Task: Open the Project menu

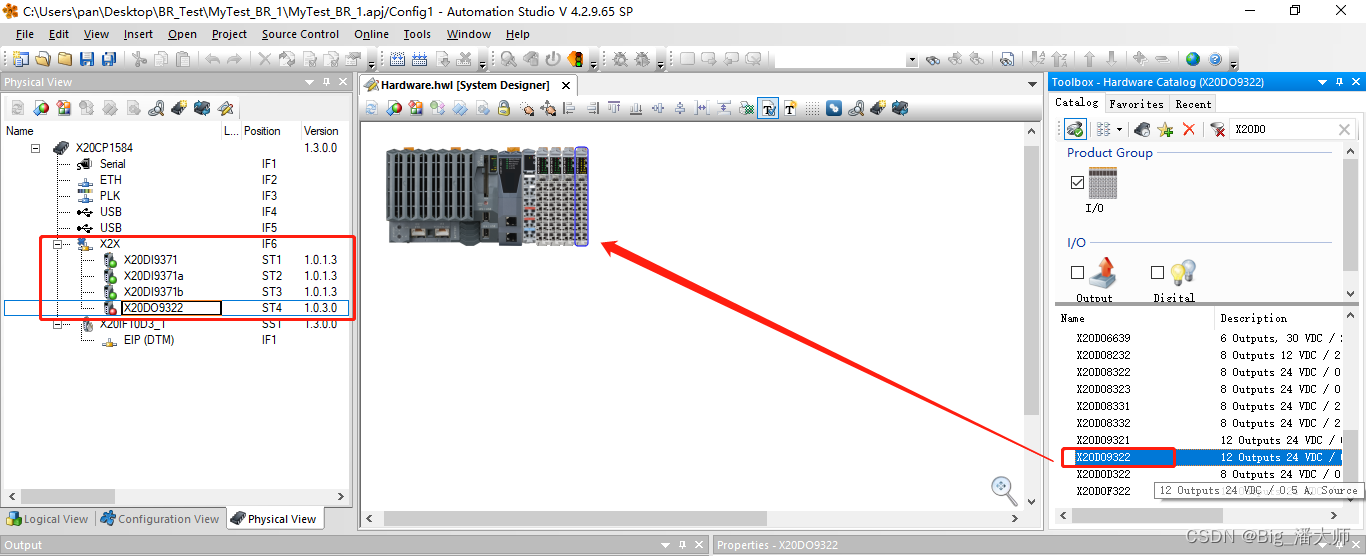Action: [x=229, y=34]
